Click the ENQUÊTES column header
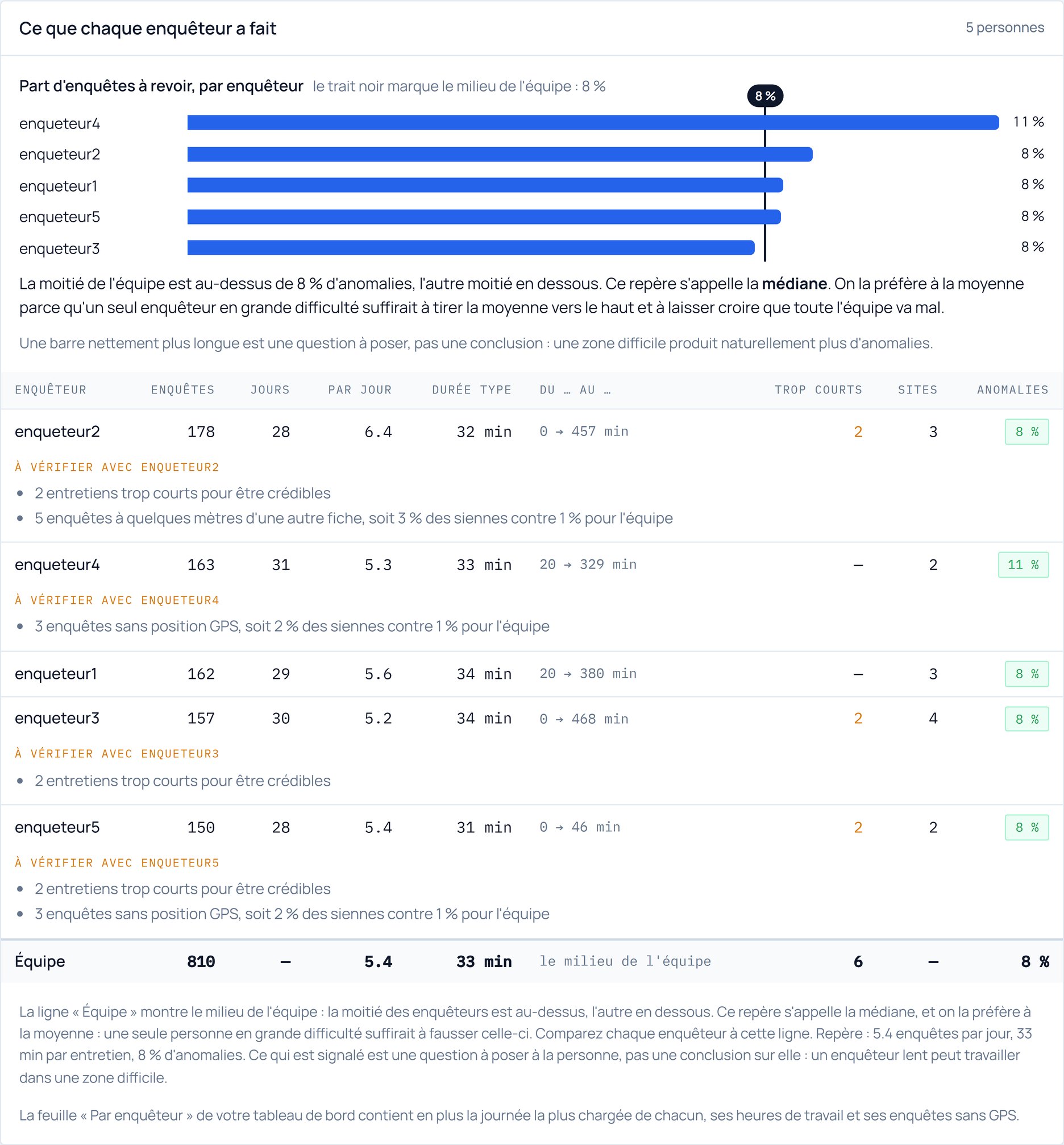Screen dimensions: 1064x1145 (x=182, y=390)
